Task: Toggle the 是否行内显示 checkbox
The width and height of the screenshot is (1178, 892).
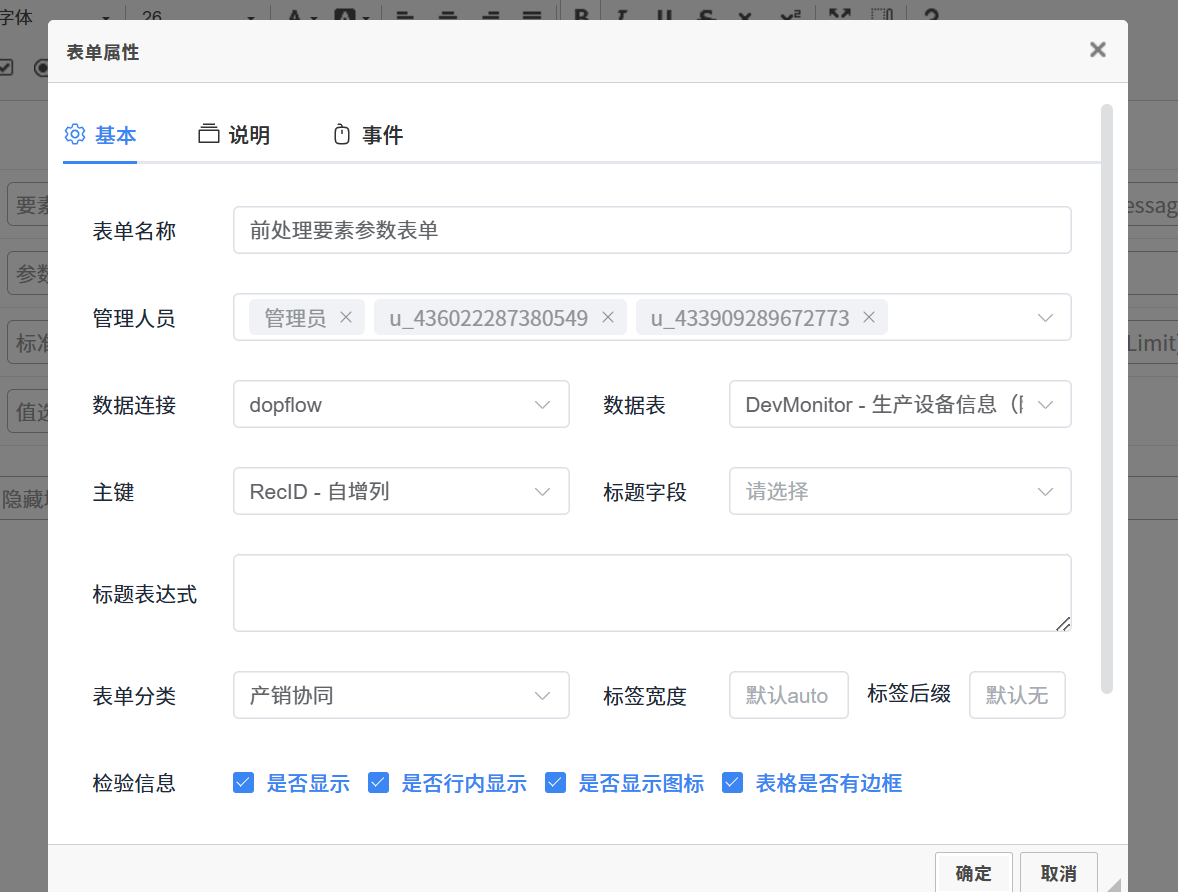Action: click(378, 782)
